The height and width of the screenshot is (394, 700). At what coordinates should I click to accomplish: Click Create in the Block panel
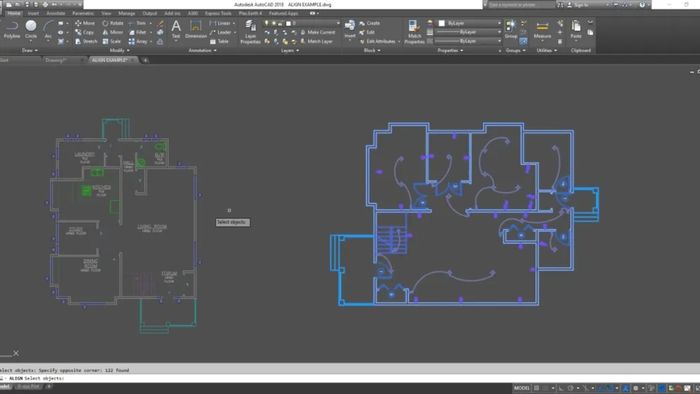370,23
